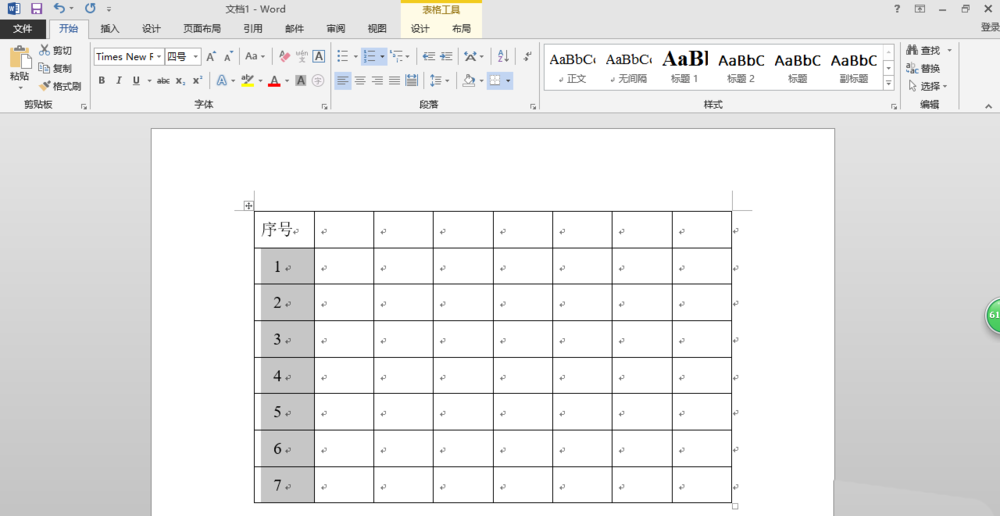Open font dialog launcher
Screen dimensions: 1000x516
pyautogui.click(x=324, y=107)
